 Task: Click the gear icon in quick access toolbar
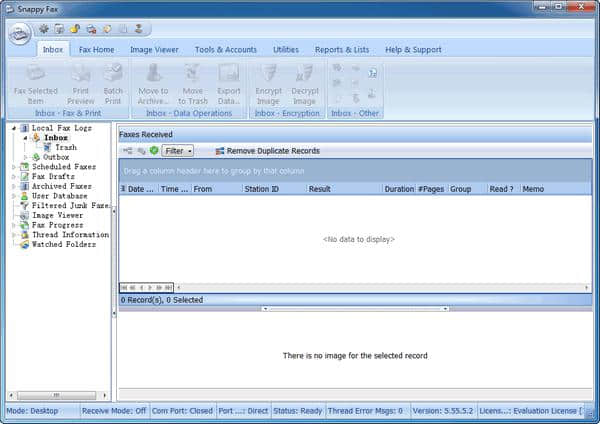(x=44, y=28)
